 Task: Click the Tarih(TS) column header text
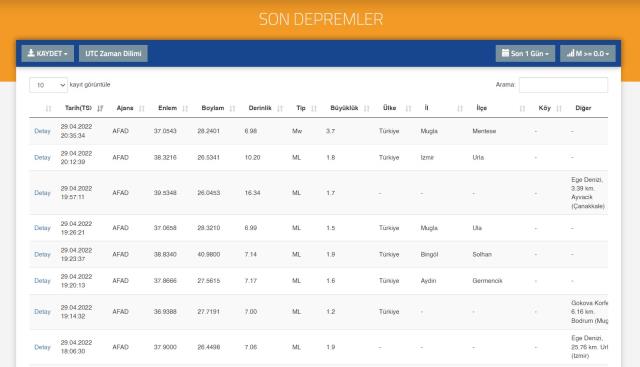(x=78, y=108)
